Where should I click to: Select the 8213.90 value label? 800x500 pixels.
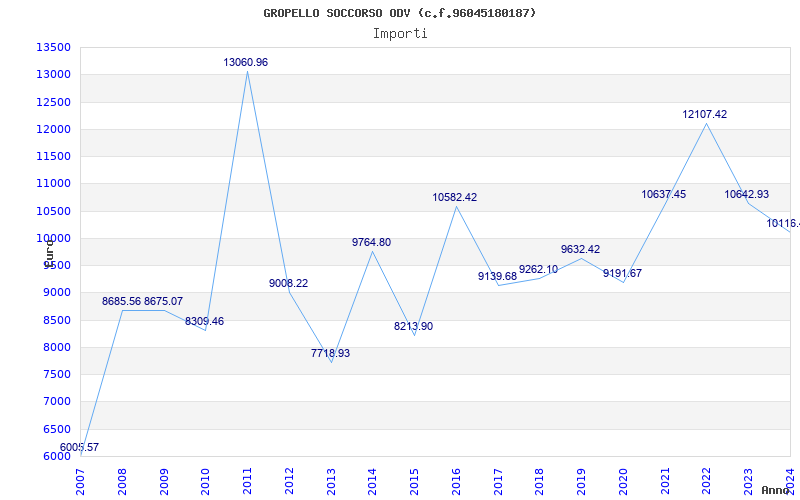pyautogui.click(x=413, y=327)
